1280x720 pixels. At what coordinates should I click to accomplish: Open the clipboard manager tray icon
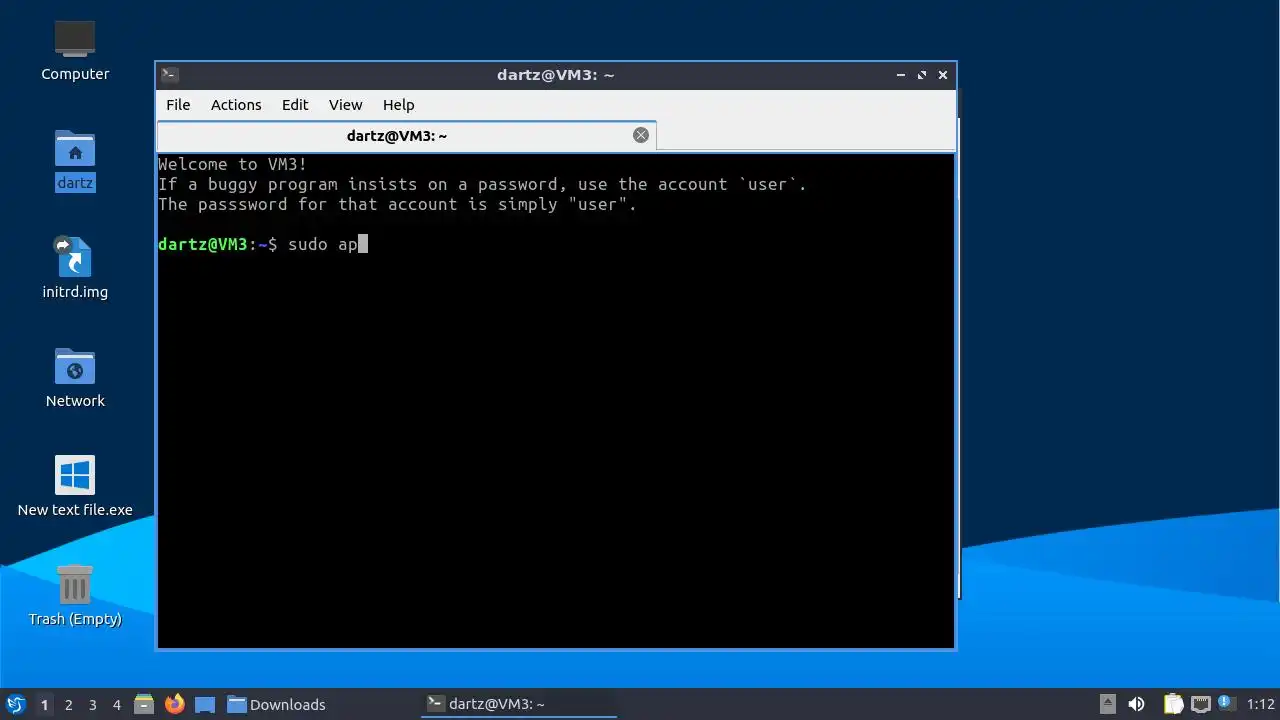(1173, 704)
